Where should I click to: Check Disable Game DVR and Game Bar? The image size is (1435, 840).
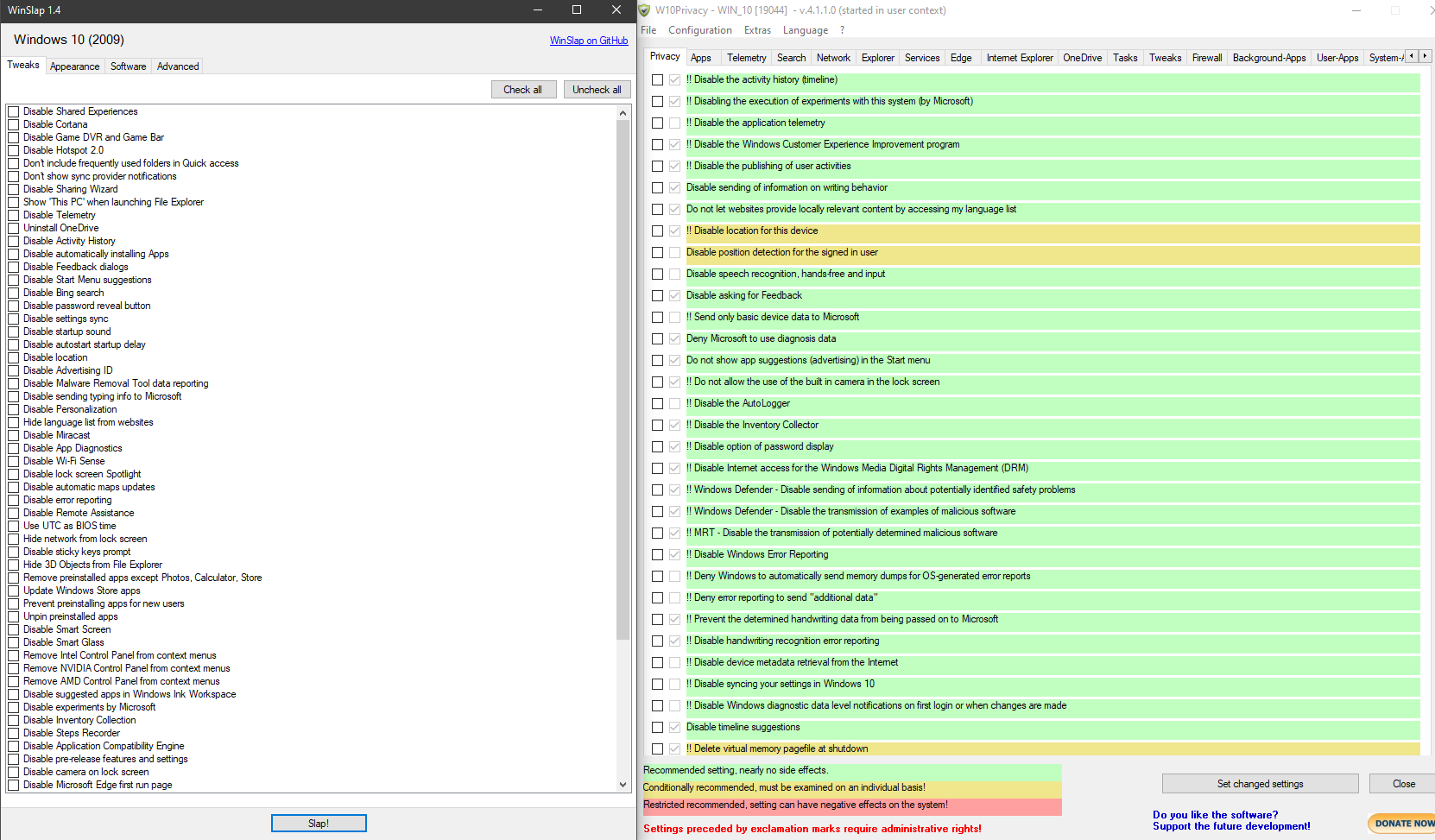[x=13, y=137]
